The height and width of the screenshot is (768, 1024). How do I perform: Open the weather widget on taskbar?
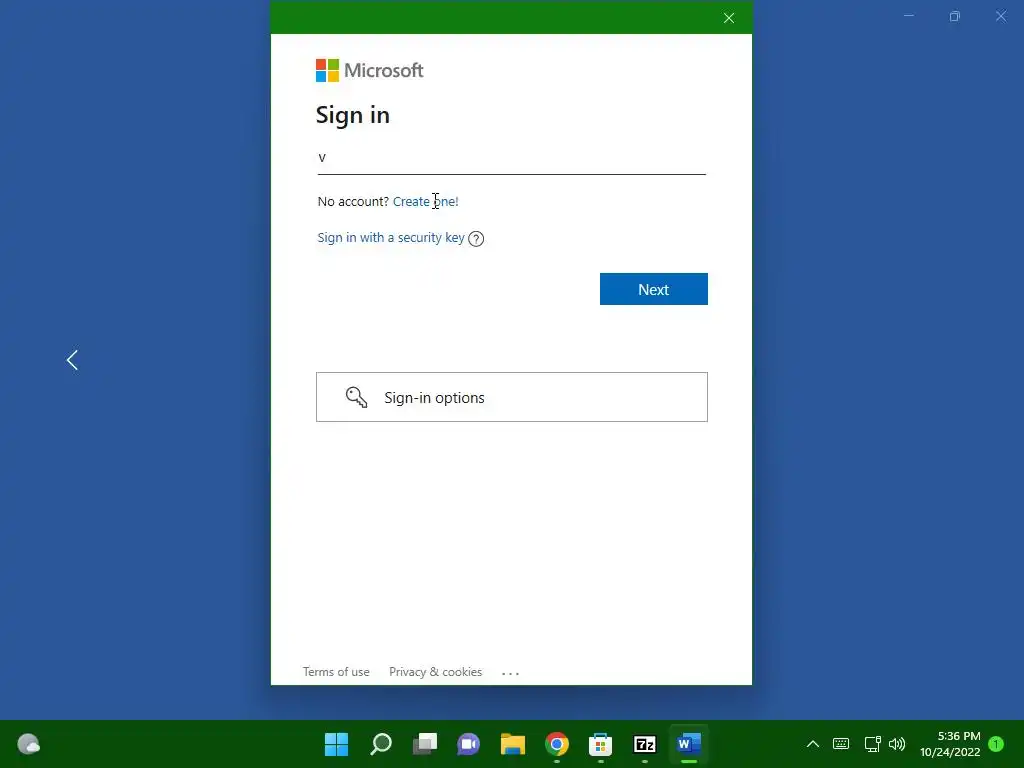28,744
